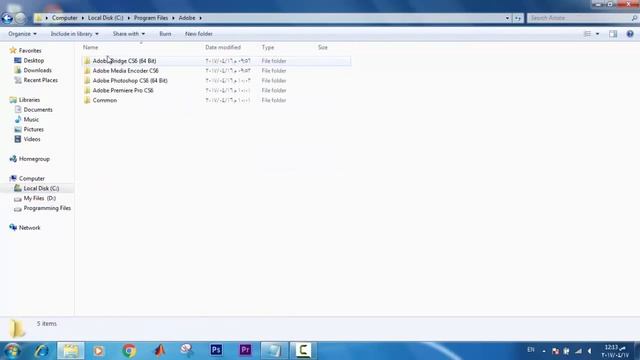640x360 pixels.
Task: Open the Share with dropdown
Action: pyautogui.click(x=129, y=34)
